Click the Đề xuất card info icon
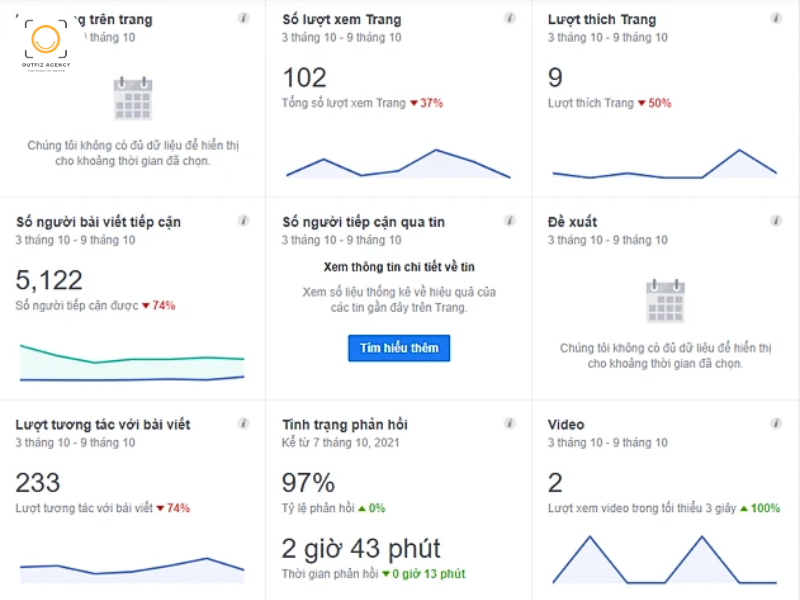This screenshot has height=600, width=800. point(776,220)
